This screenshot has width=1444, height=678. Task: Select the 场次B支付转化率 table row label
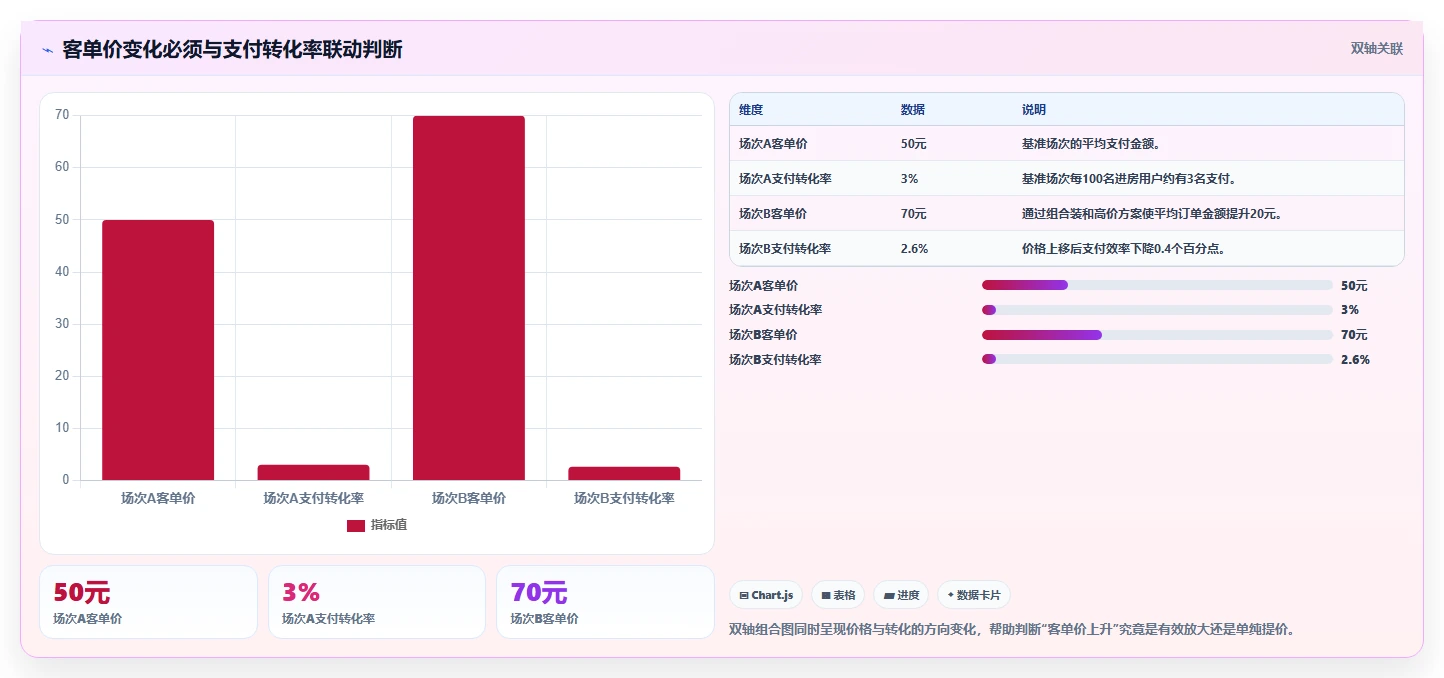pos(785,249)
